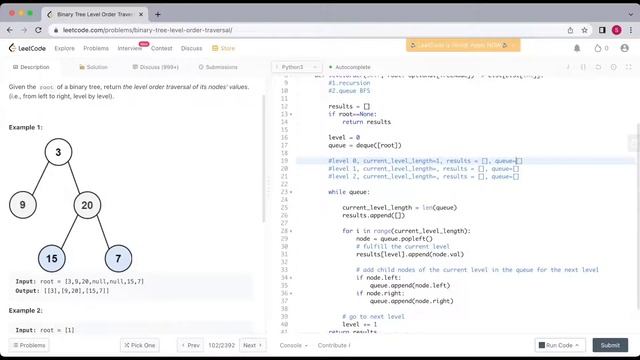Open Contest in top navigation
The image size is (640, 360).
click(x=162, y=48)
